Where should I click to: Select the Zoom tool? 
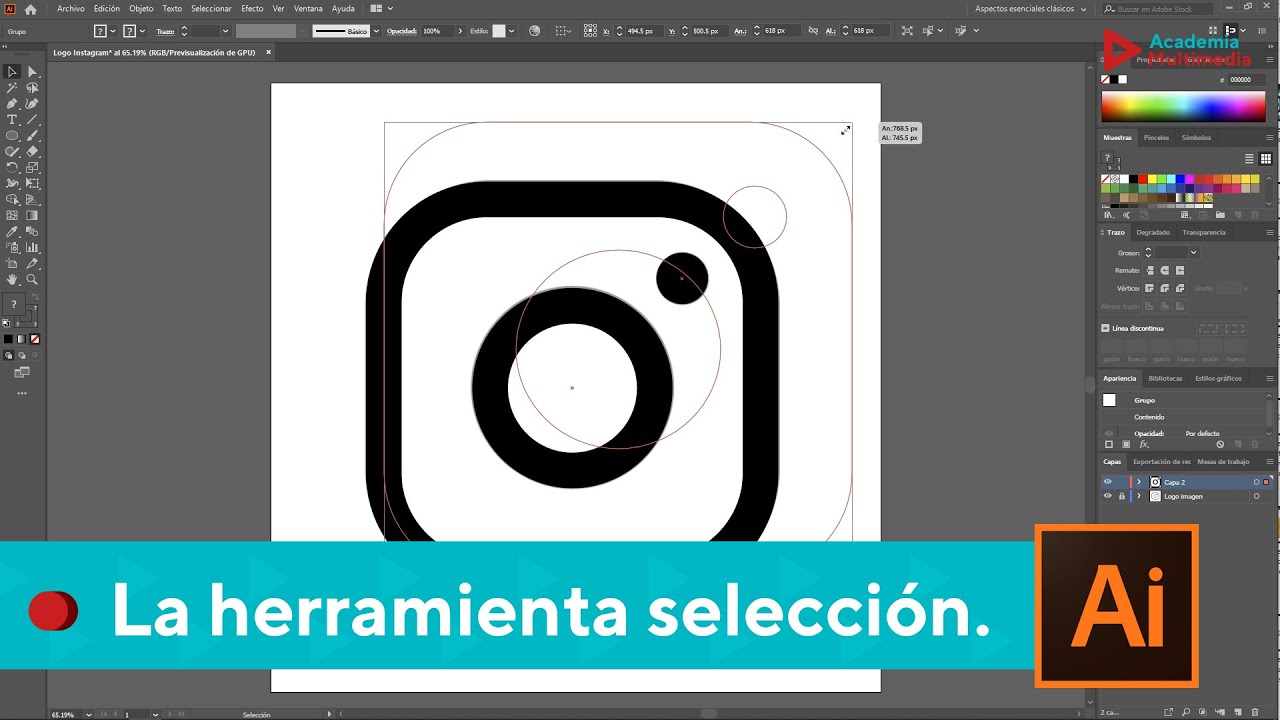[x=32, y=280]
